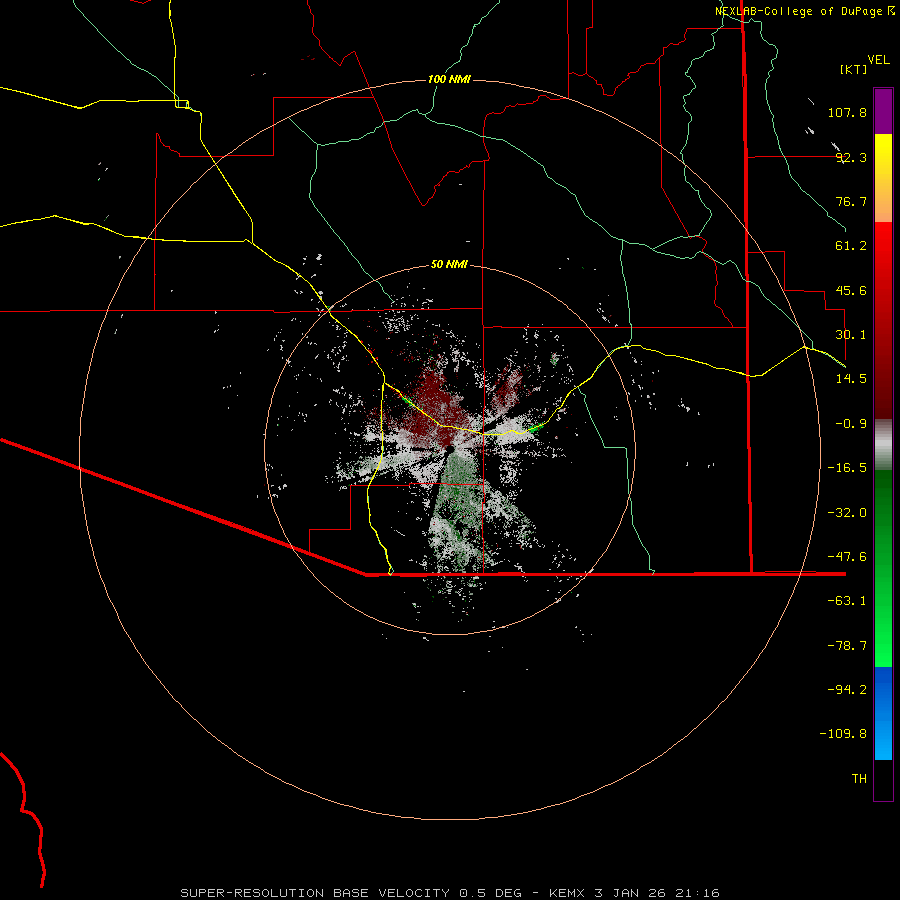Click the TH threshold legend label

(x=859, y=779)
